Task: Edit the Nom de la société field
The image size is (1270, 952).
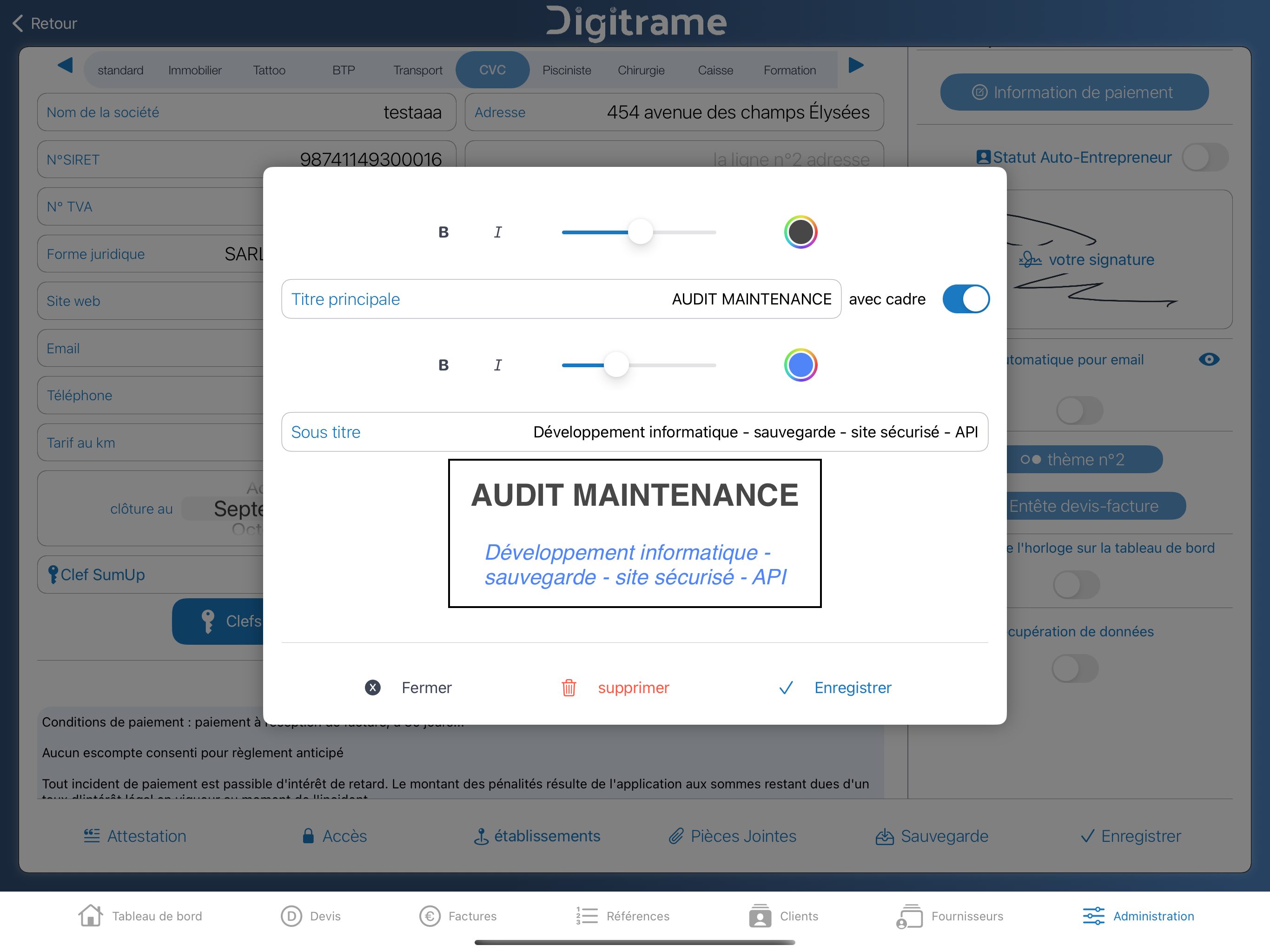Action: 247,112
